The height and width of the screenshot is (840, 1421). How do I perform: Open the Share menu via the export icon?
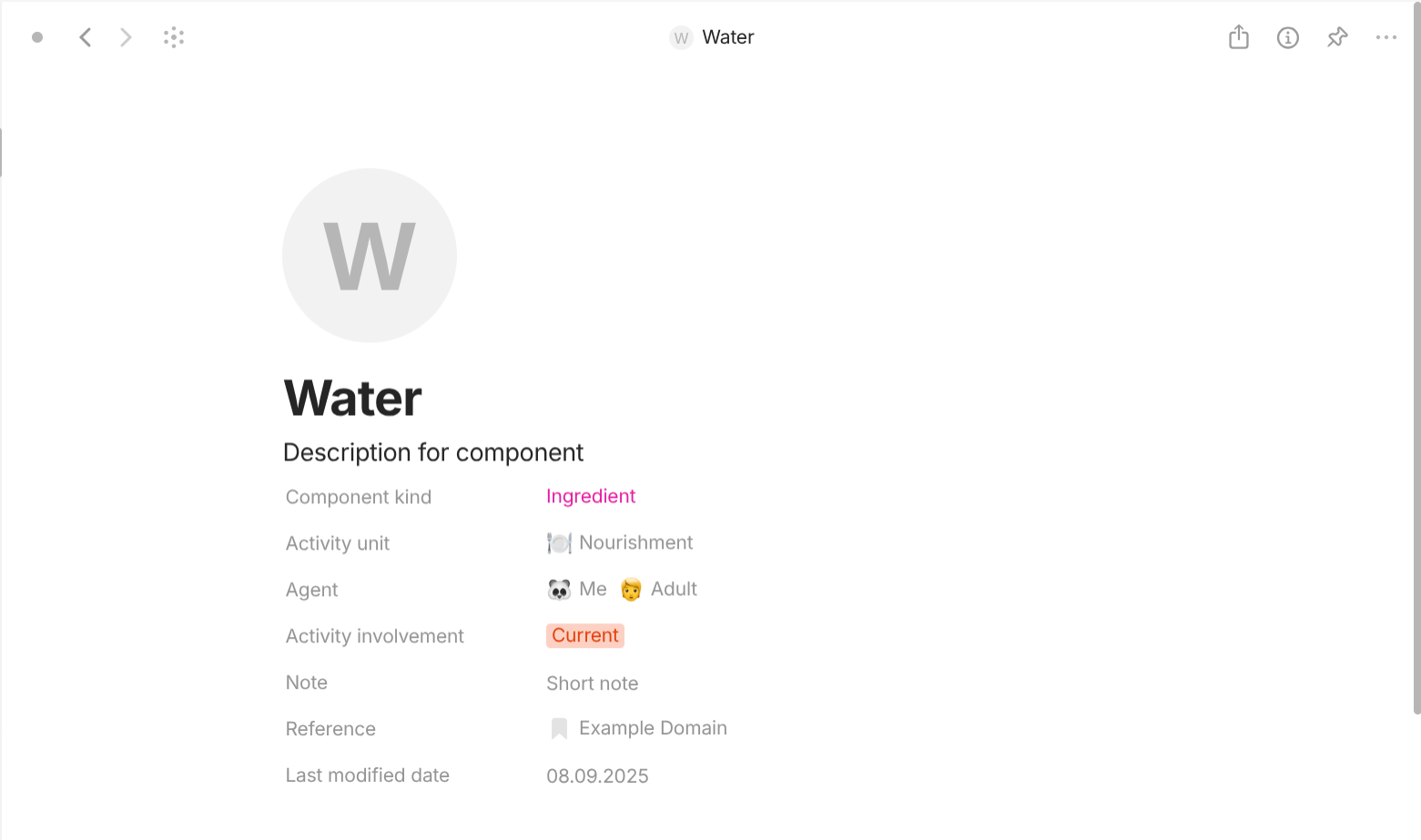(1238, 37)
